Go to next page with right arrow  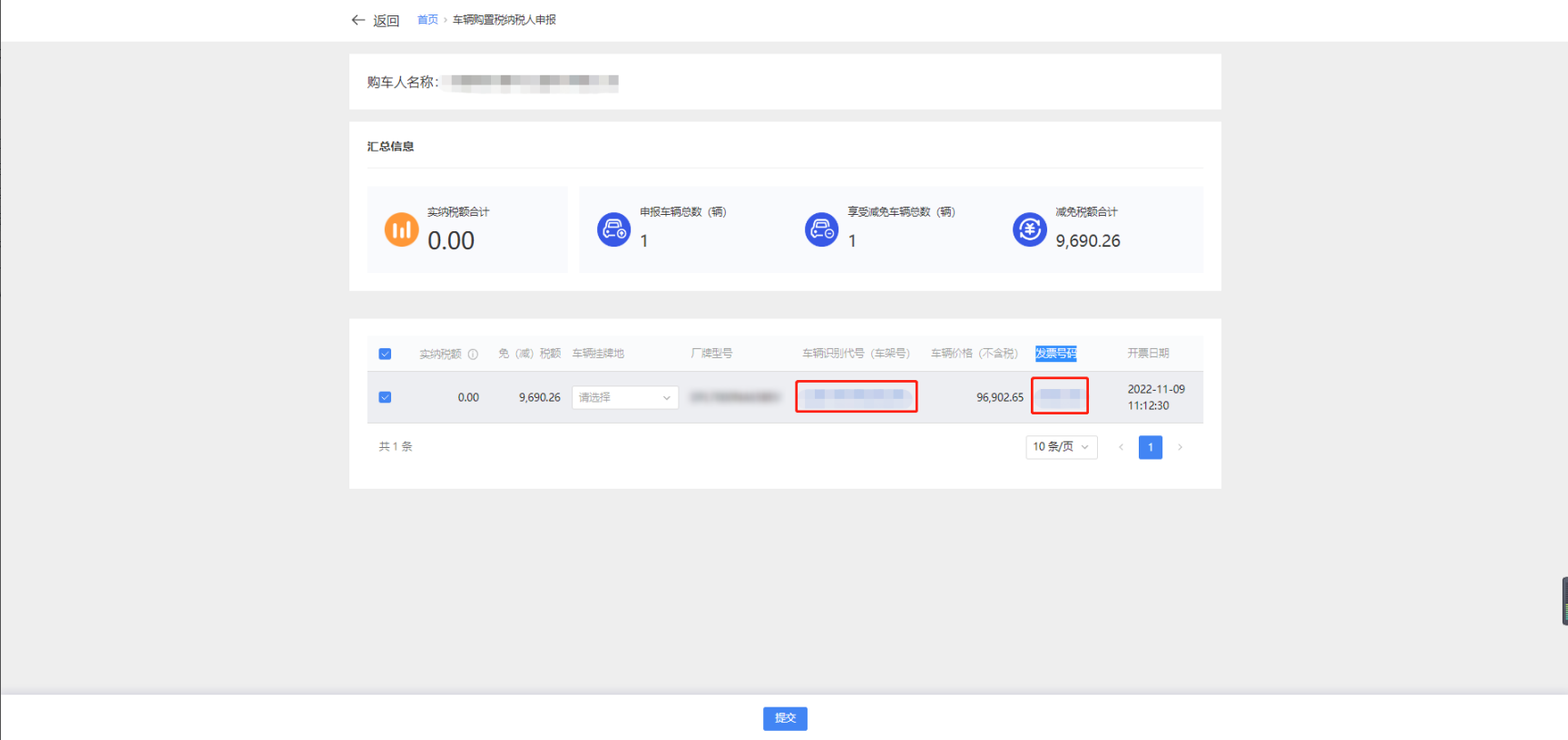coord(1180,447)
